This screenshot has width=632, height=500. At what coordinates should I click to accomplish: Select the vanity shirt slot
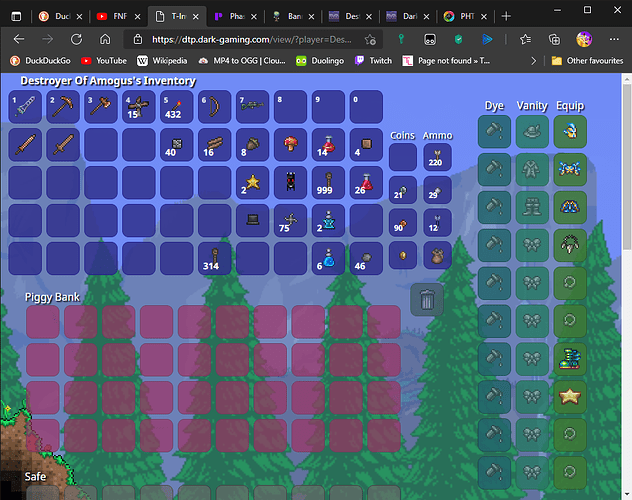tap(532, 170)
